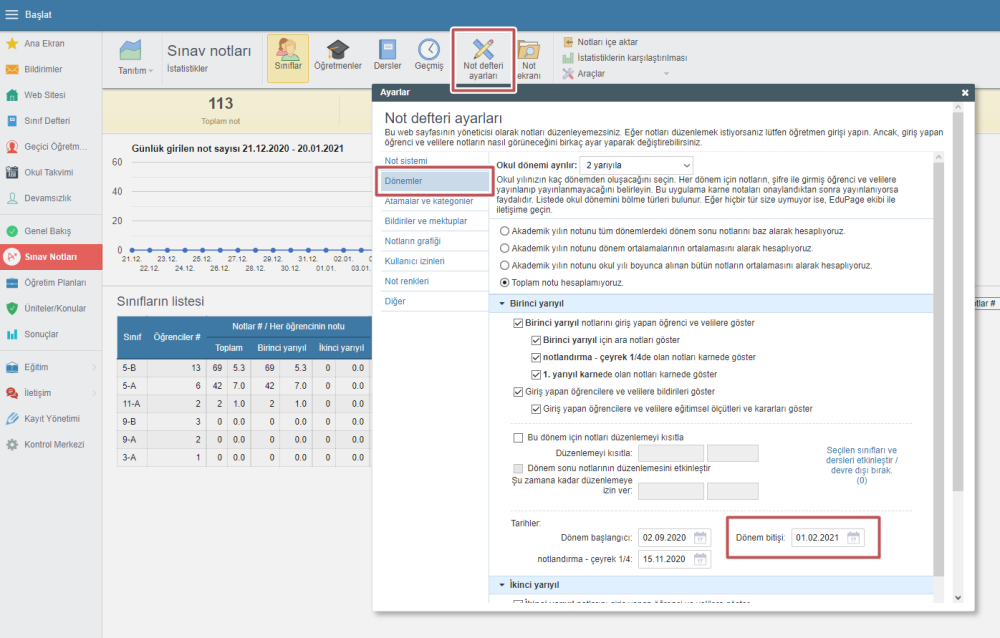Open calendar picker for Dönem bitişi

(x=853, y=537)
